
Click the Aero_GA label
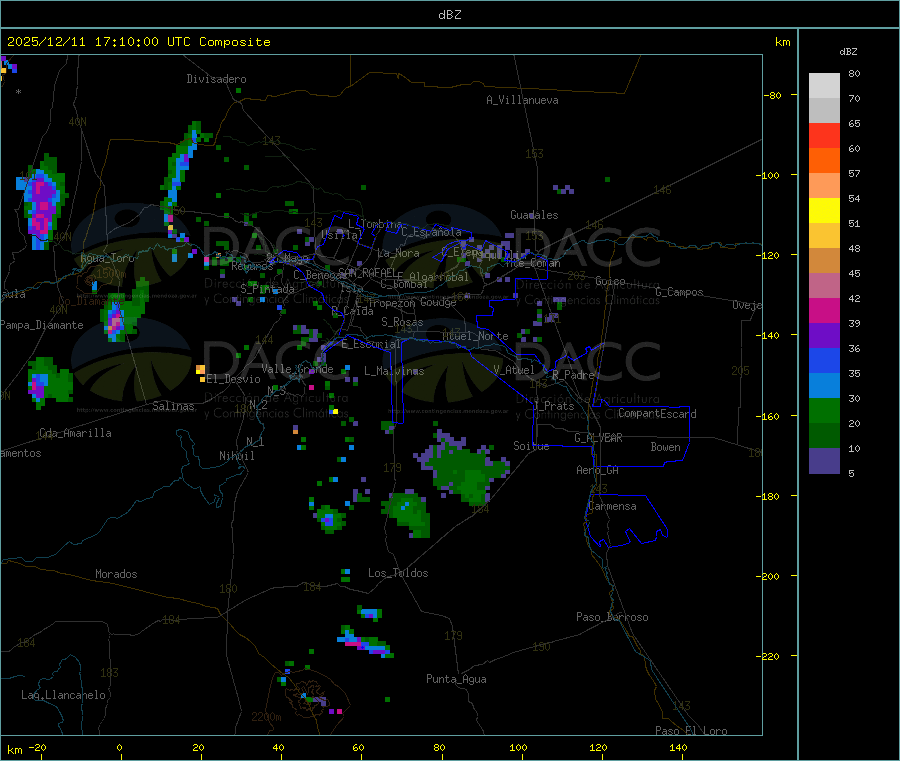(x=597, y=470)
